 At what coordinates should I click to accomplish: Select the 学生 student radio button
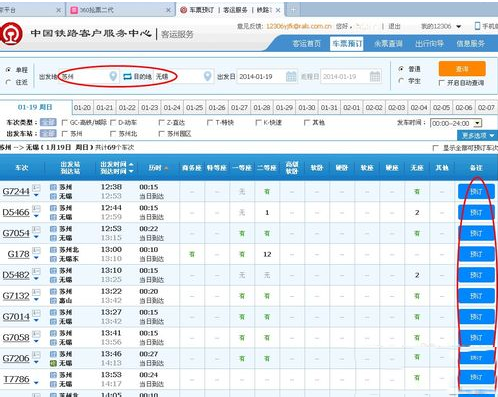pyautogui.click(x=401, y=81)
